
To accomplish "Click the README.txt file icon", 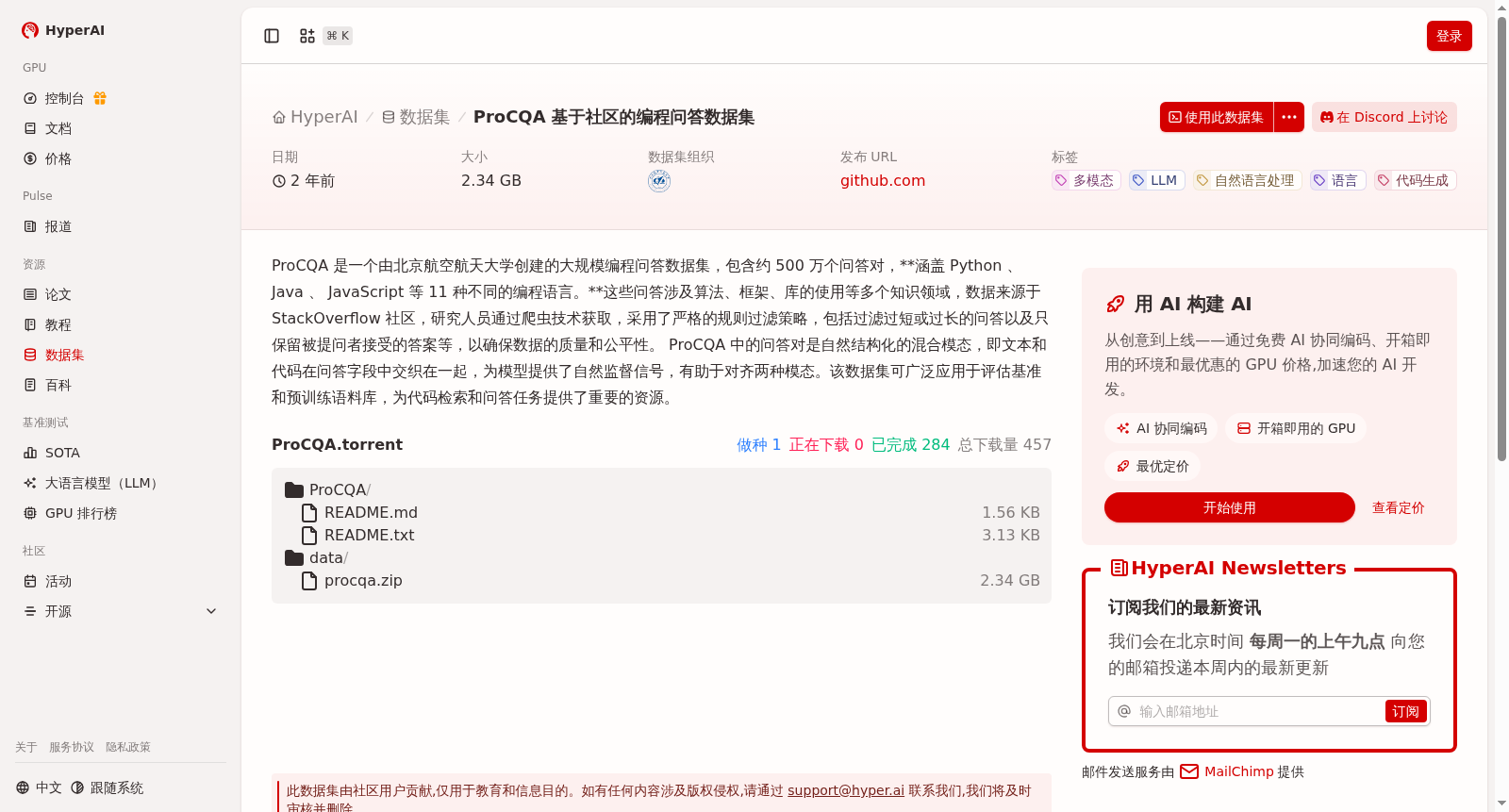I will (x=309, y=535).
